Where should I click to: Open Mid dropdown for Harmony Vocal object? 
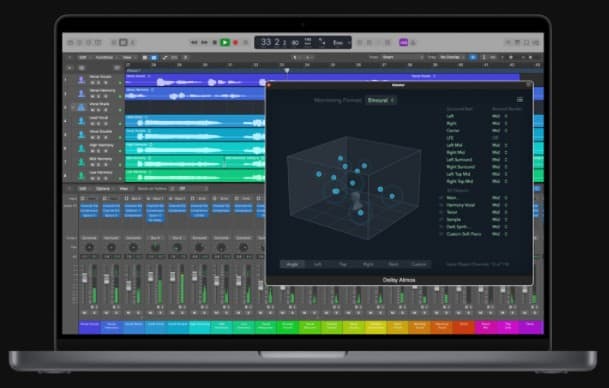coord(499,205)
